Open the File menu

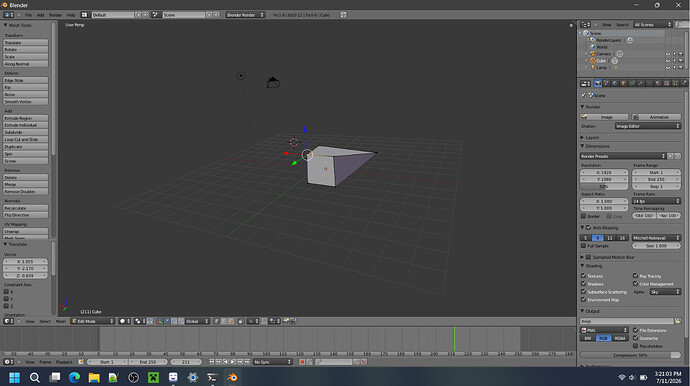(28, 15)
